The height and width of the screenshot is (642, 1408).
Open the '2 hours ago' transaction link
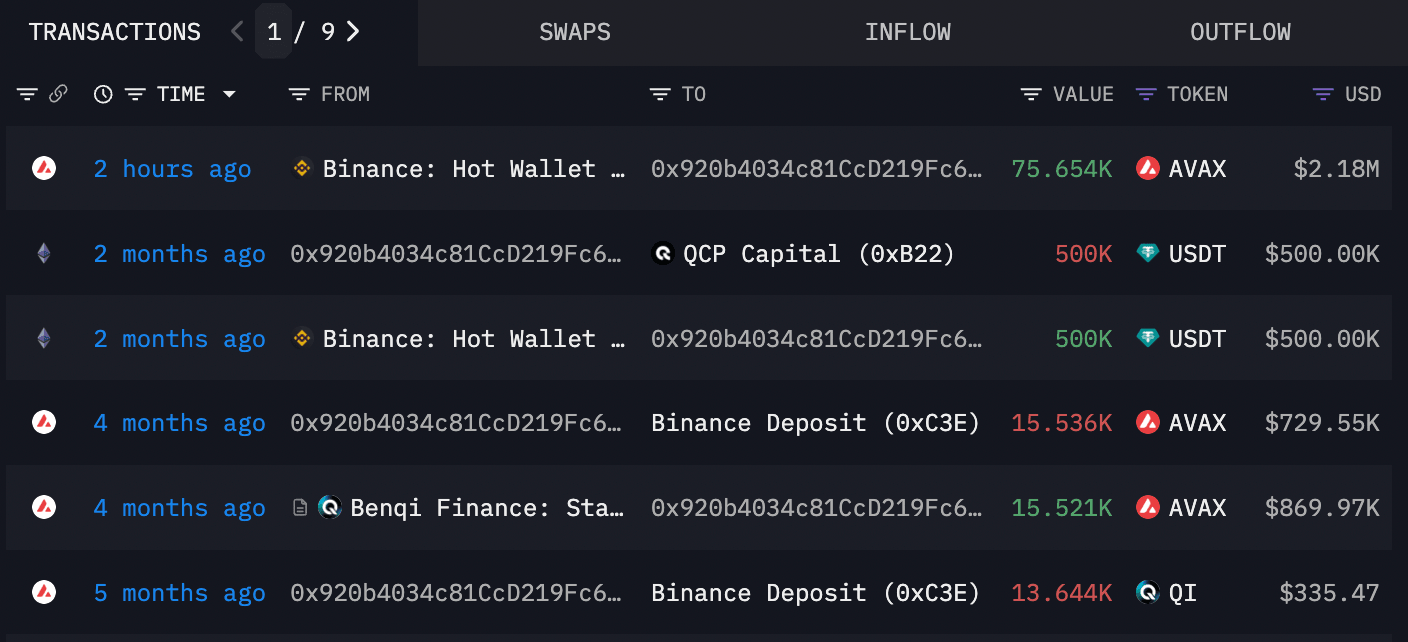pos(172,169)
